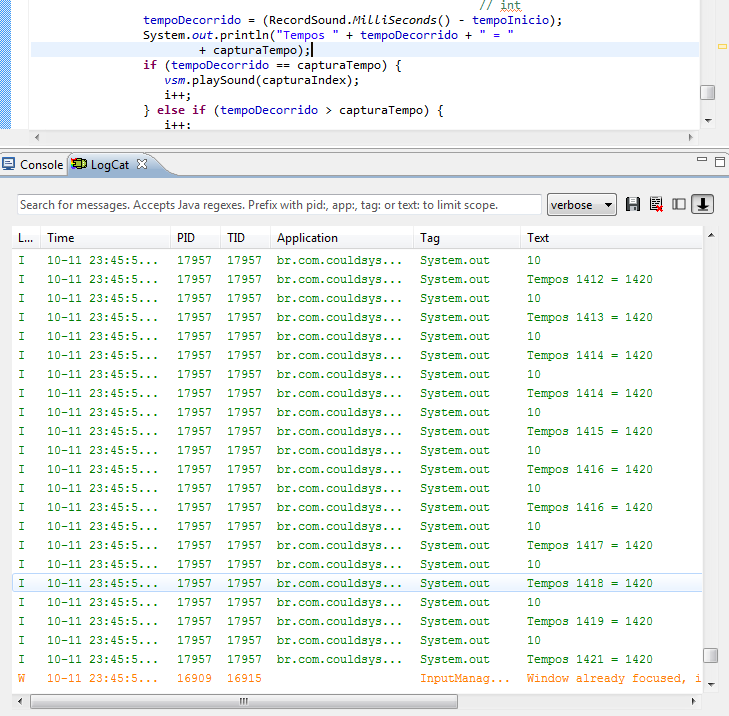Click the PID column header
The height and width of the screenshot is (716, 729).
[195, 238]
